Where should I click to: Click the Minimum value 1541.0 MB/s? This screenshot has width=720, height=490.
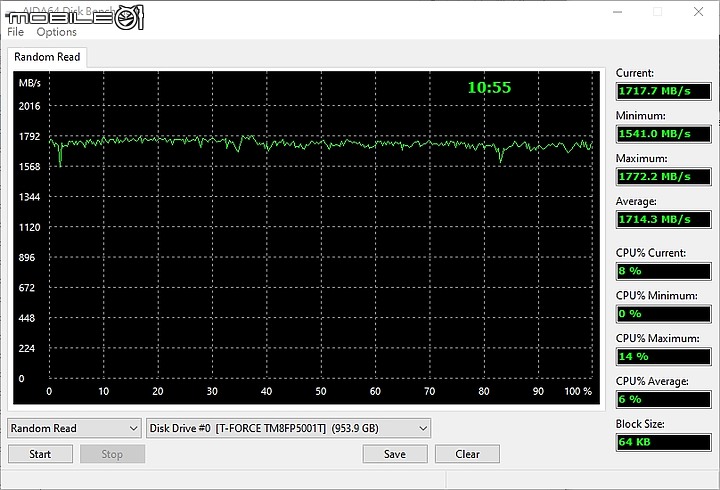pos(664,134)
